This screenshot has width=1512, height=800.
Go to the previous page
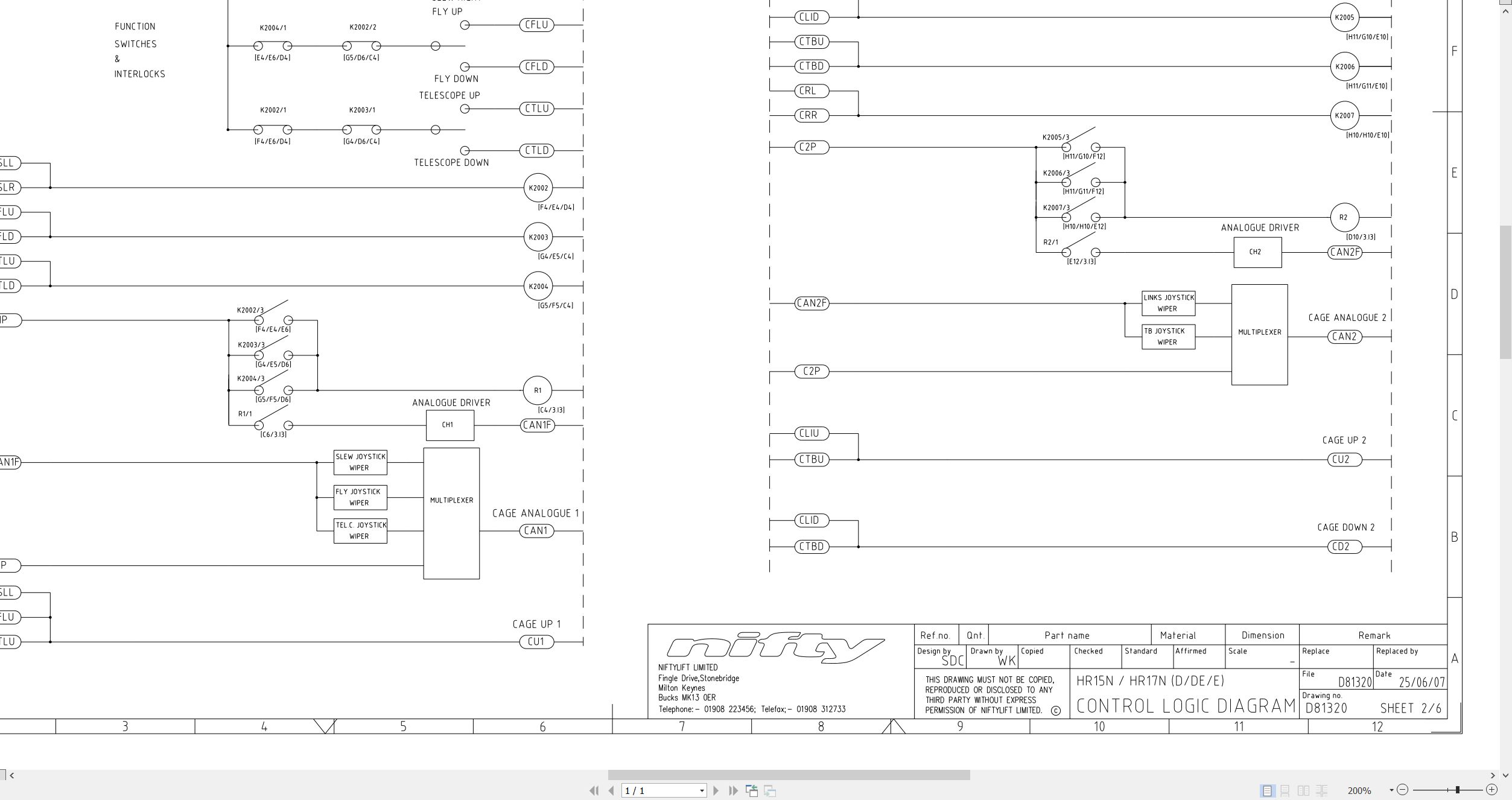tap(611, 790)
